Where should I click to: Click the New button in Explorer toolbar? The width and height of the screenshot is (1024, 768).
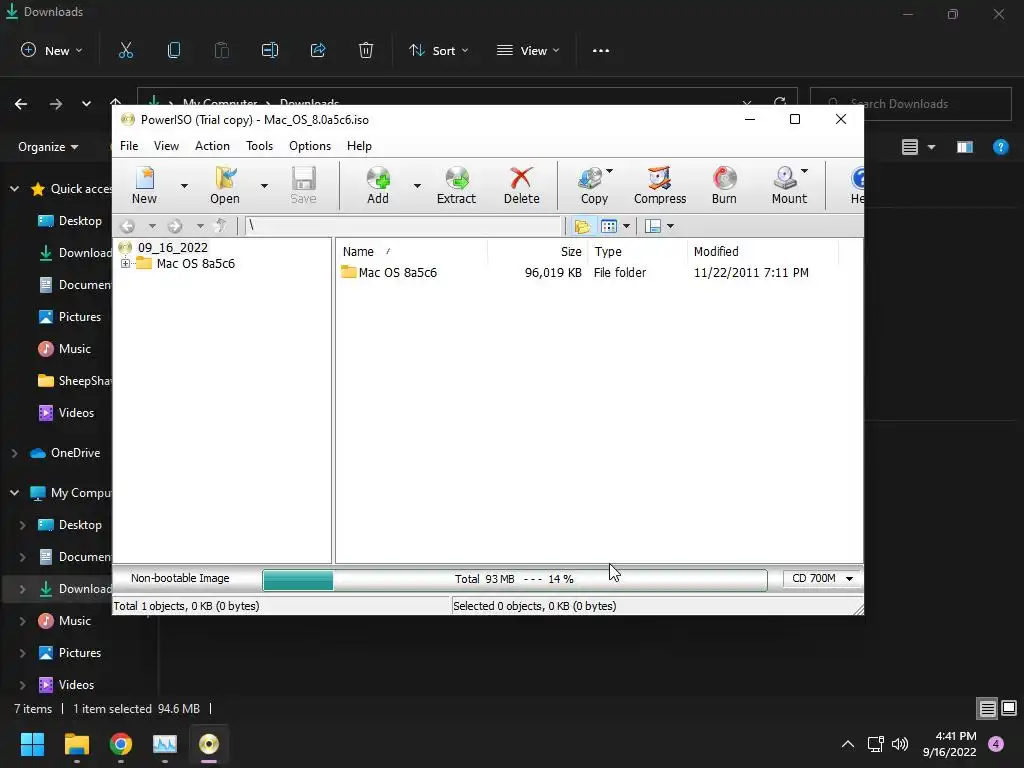(x=52, y=50)
